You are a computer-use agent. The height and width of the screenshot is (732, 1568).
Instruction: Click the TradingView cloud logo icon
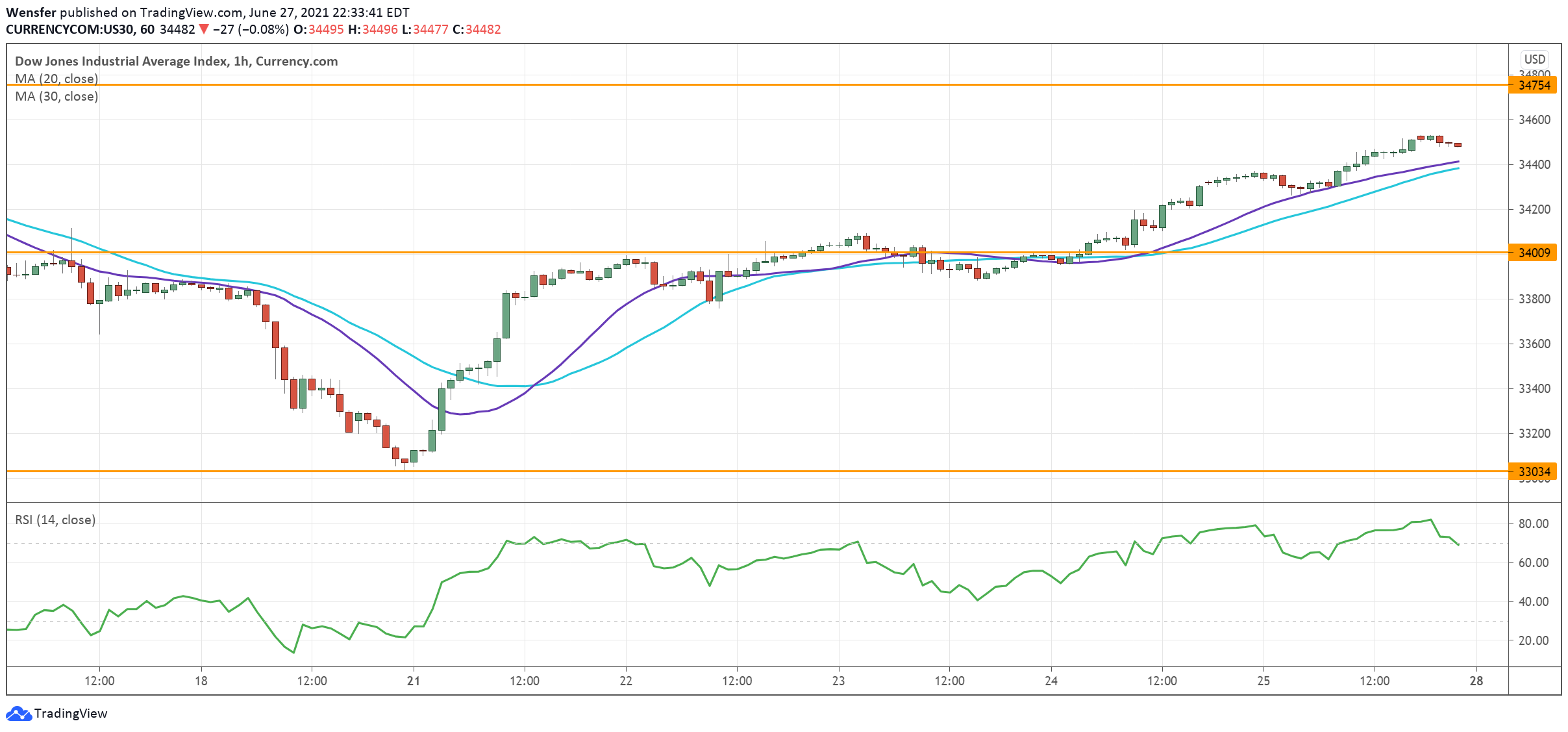(18, 713)
